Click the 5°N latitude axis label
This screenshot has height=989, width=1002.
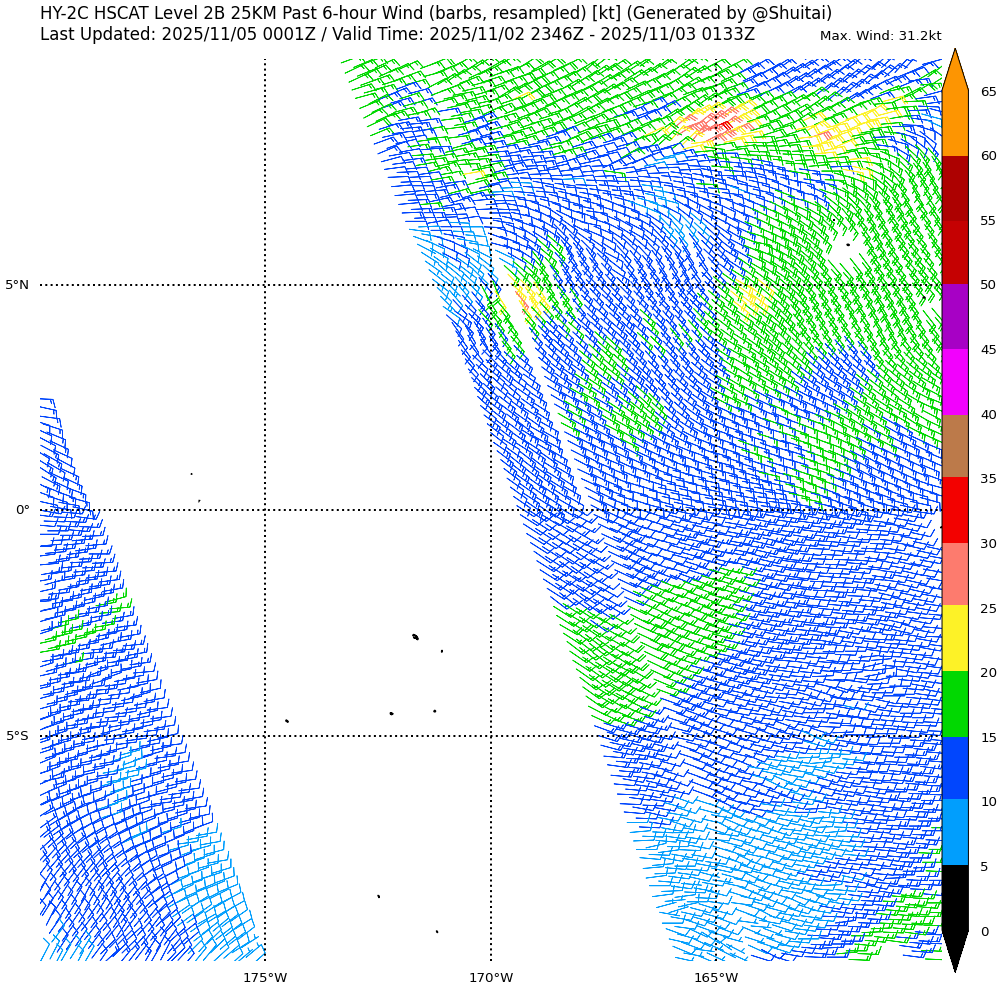17,285
